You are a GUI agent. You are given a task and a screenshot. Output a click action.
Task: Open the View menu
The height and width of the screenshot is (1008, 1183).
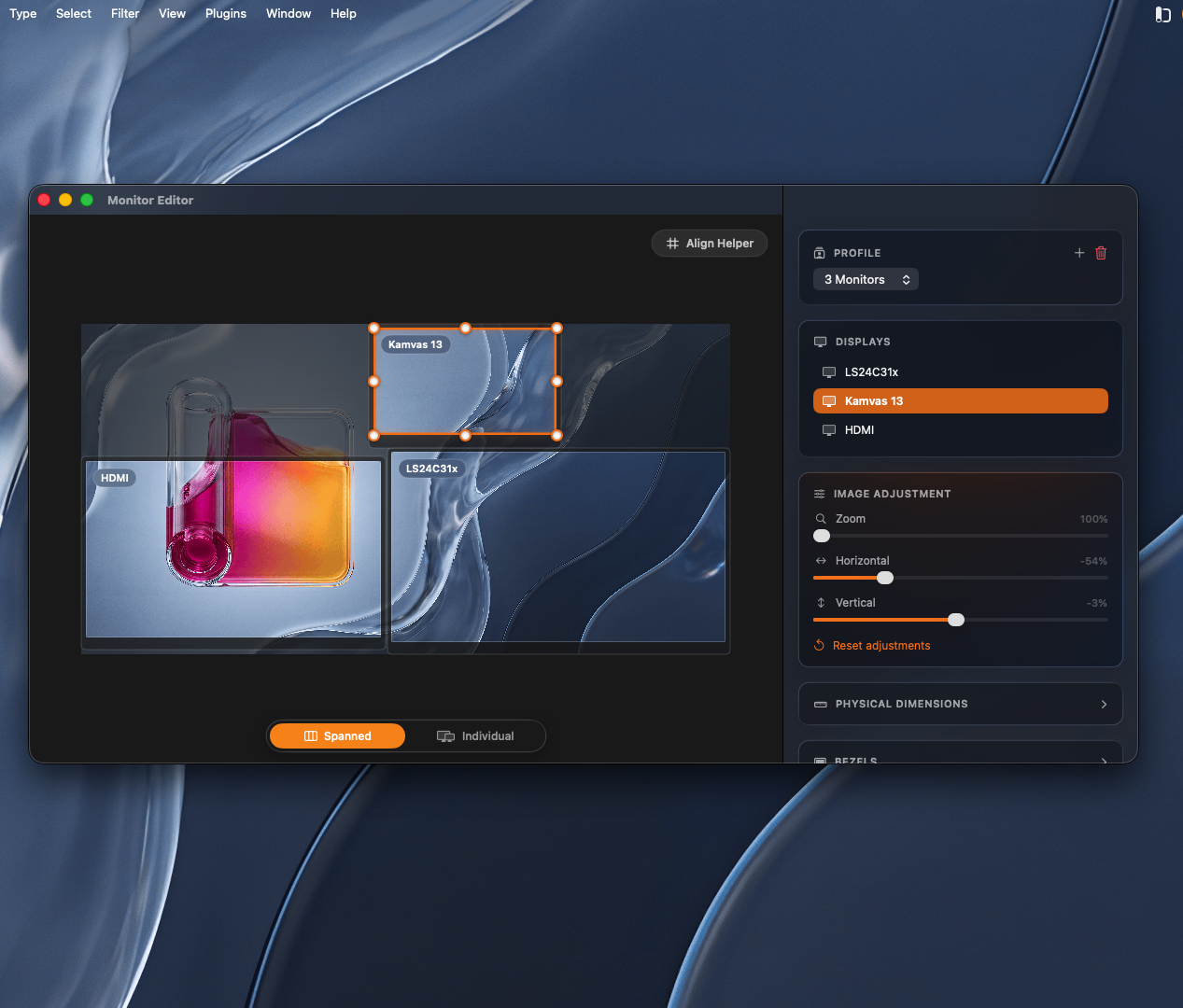pos(172,14)
